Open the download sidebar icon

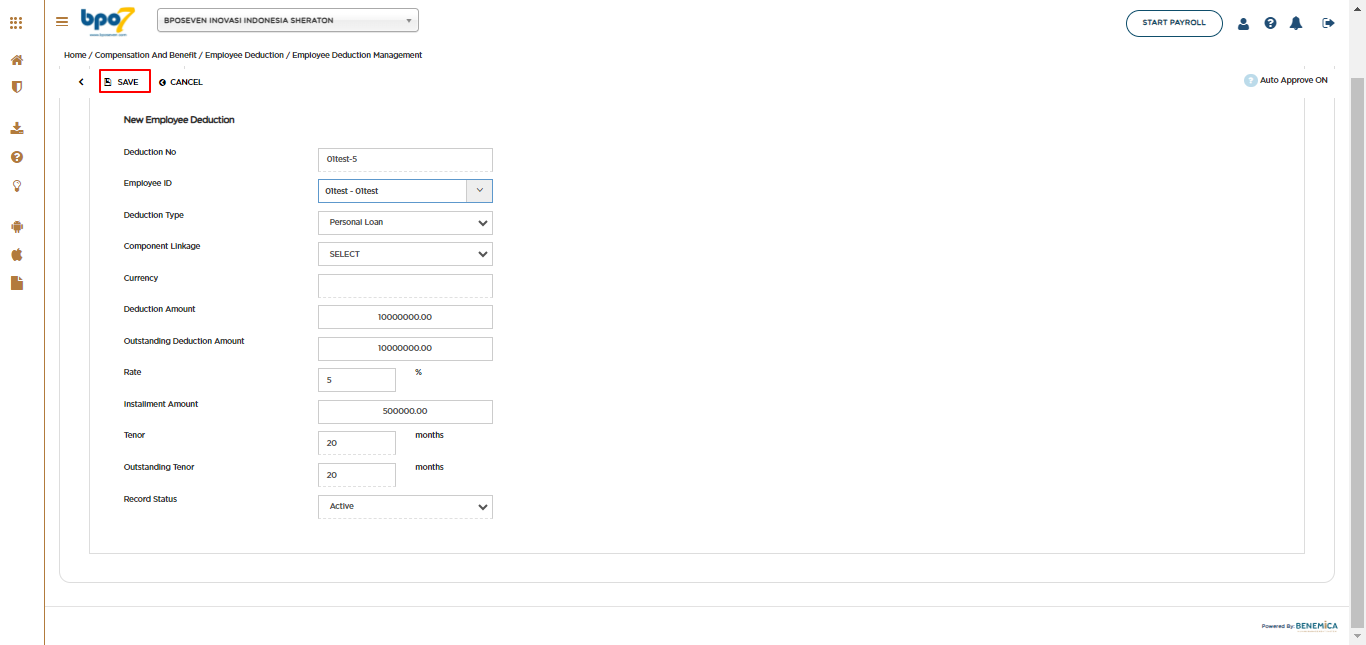click(17, 128)
